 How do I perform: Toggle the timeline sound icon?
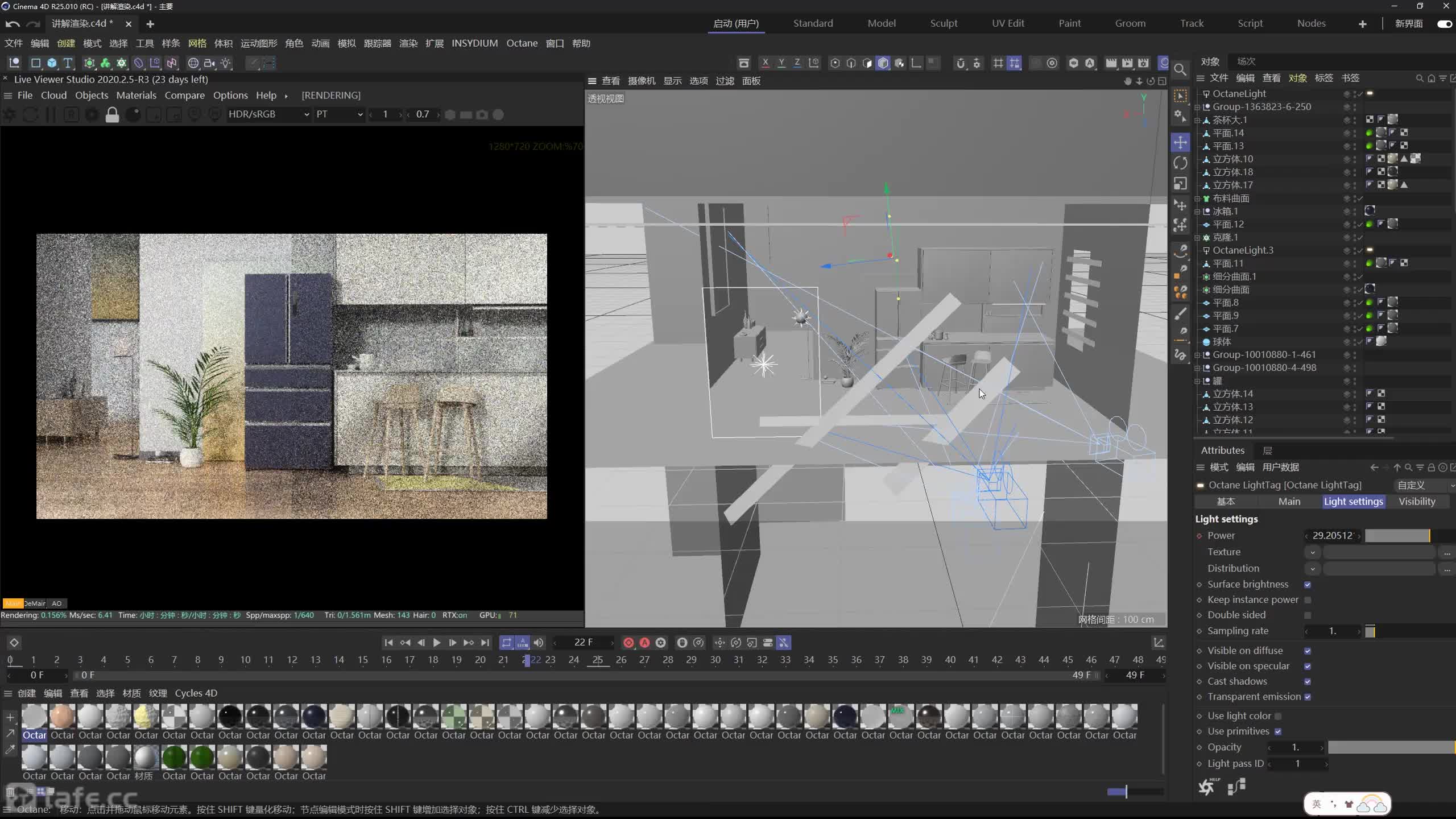point(538,643)
